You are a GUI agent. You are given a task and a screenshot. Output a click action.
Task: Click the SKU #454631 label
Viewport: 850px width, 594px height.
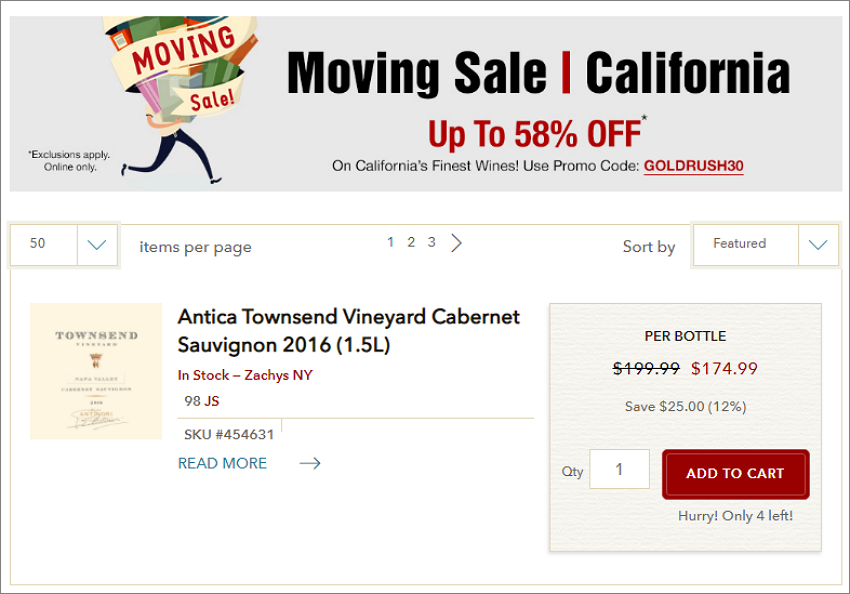(229, 435)
